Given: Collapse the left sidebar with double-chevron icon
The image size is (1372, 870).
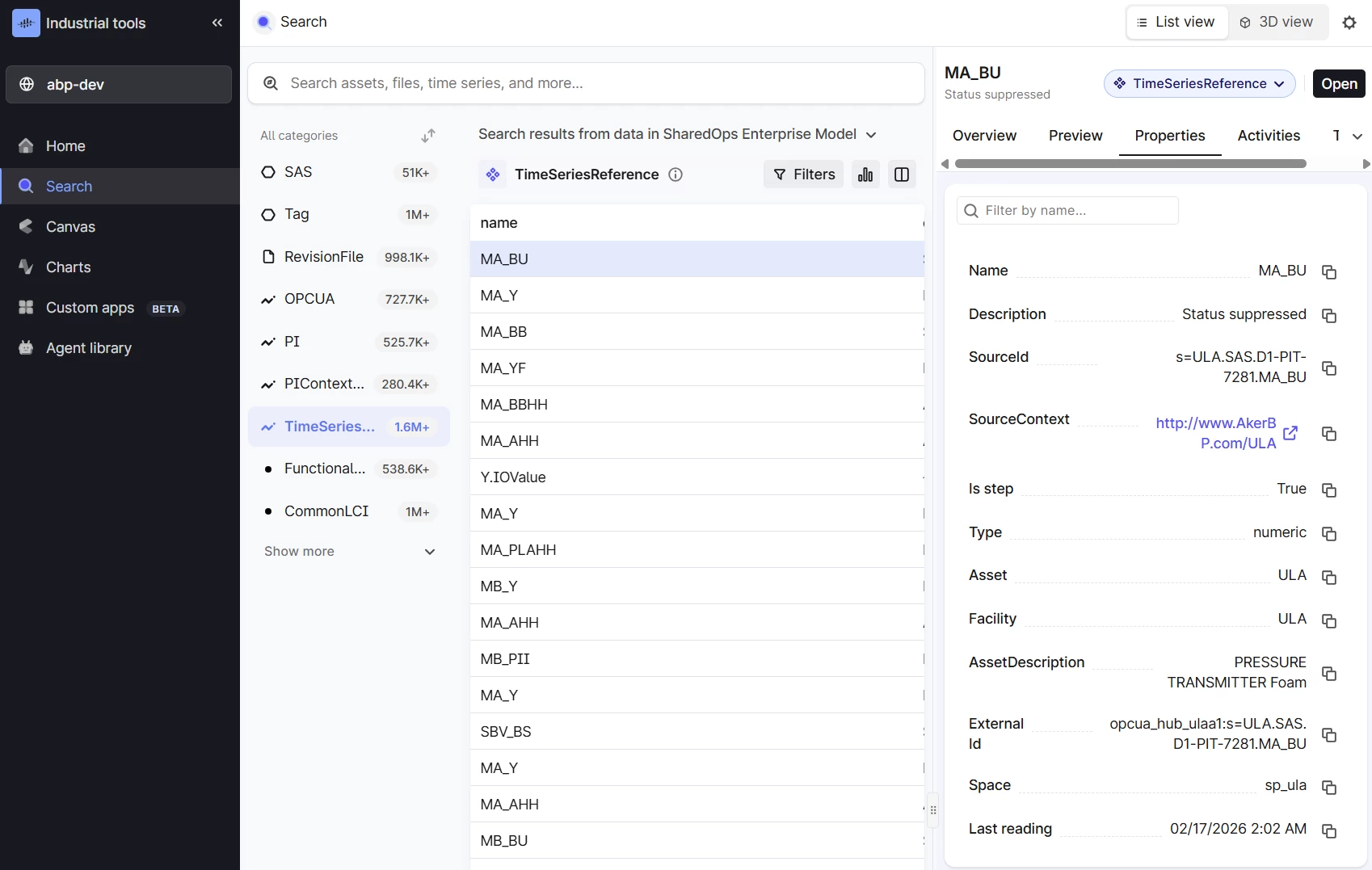Looking at the screenshot, I should pos(217,23).
